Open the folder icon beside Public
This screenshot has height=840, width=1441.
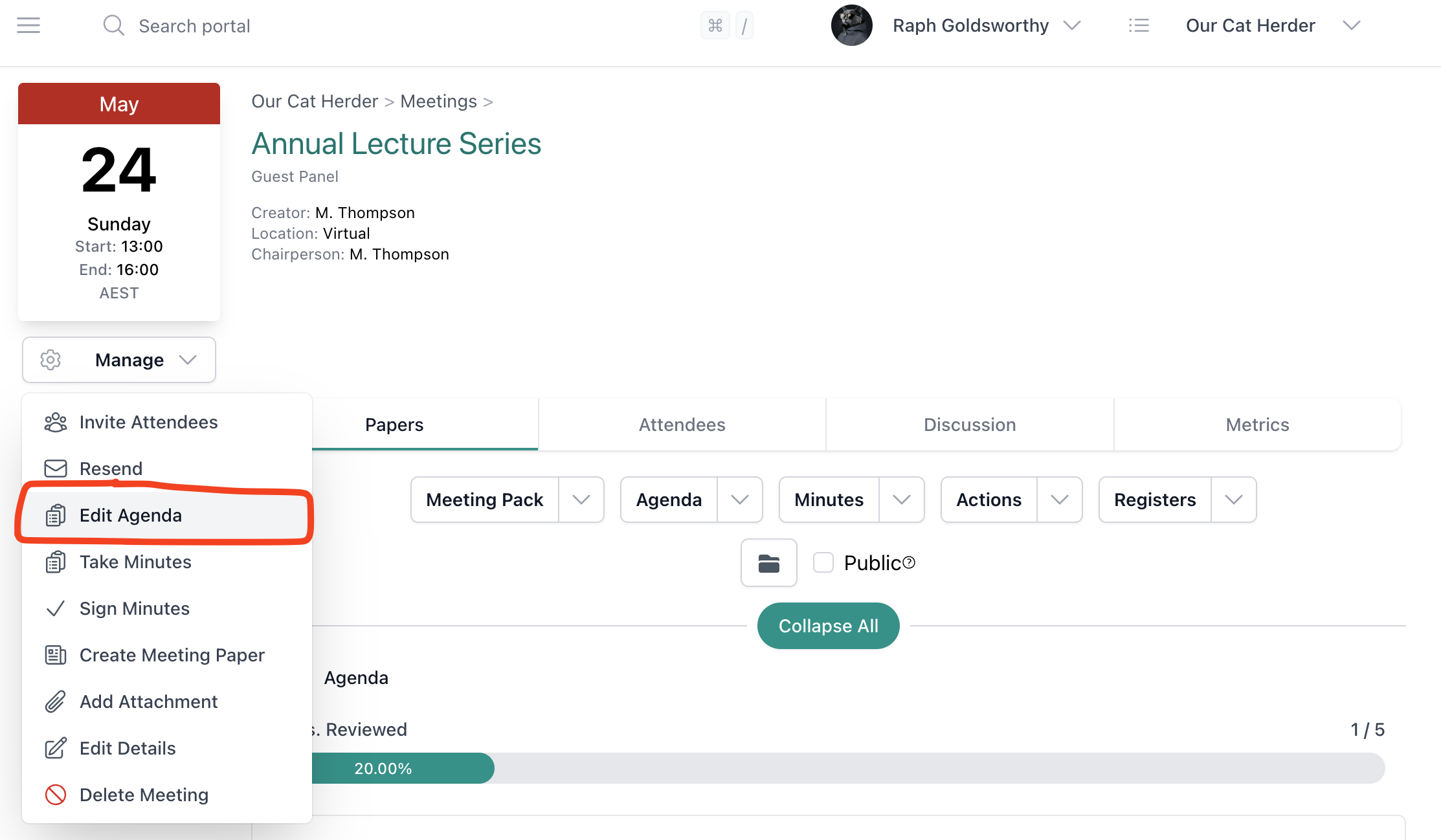[x=768, y=563]
